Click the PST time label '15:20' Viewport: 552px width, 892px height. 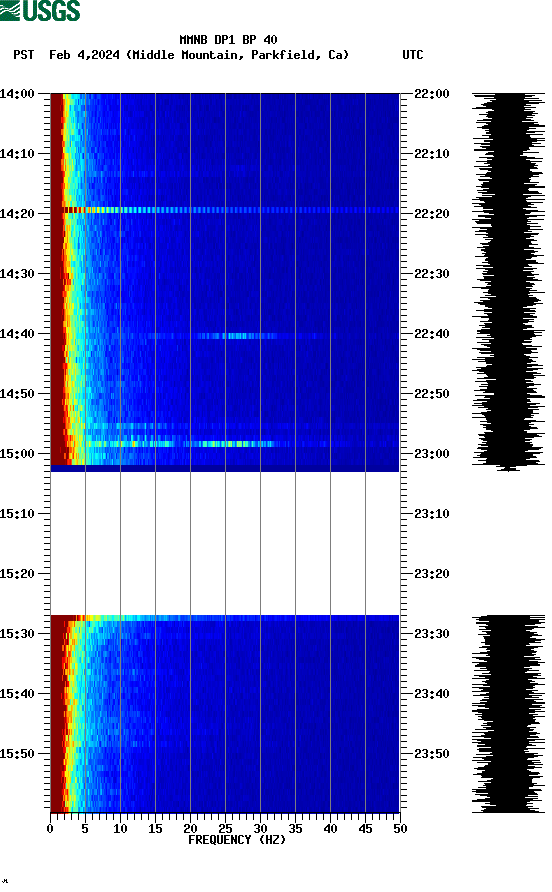(17, 574)
